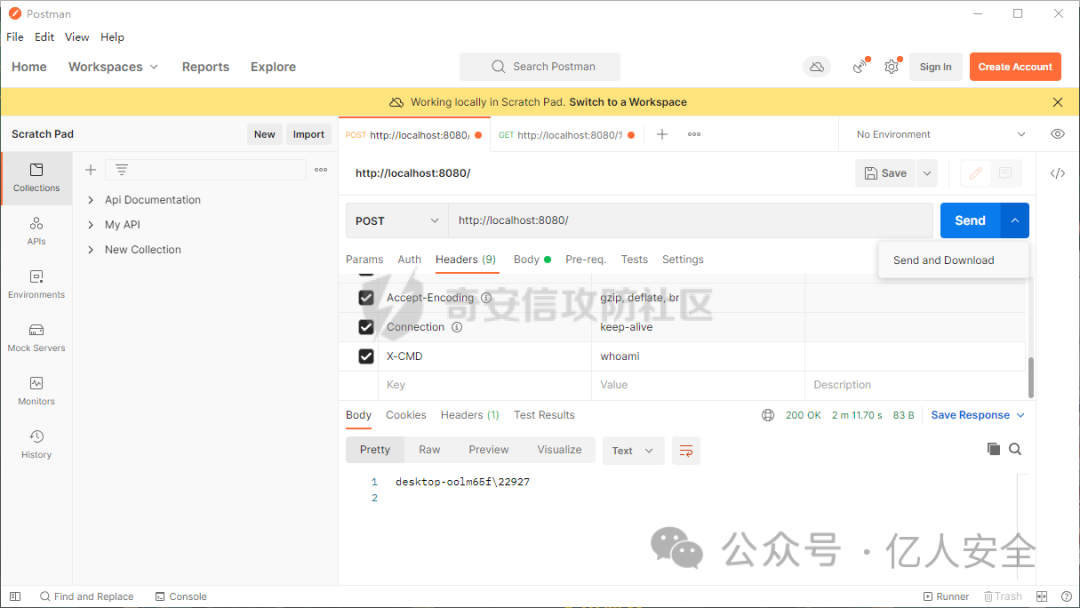Open the response Cookies tab

click(406, 415)
